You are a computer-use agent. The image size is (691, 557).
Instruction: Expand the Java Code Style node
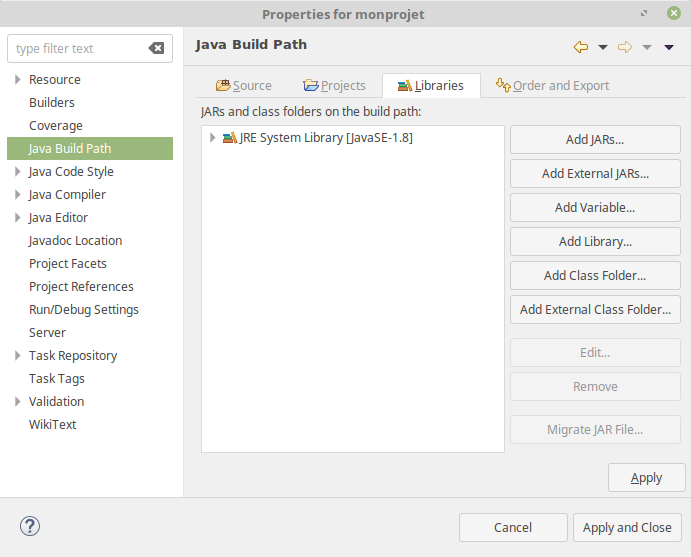pos(18,171)
